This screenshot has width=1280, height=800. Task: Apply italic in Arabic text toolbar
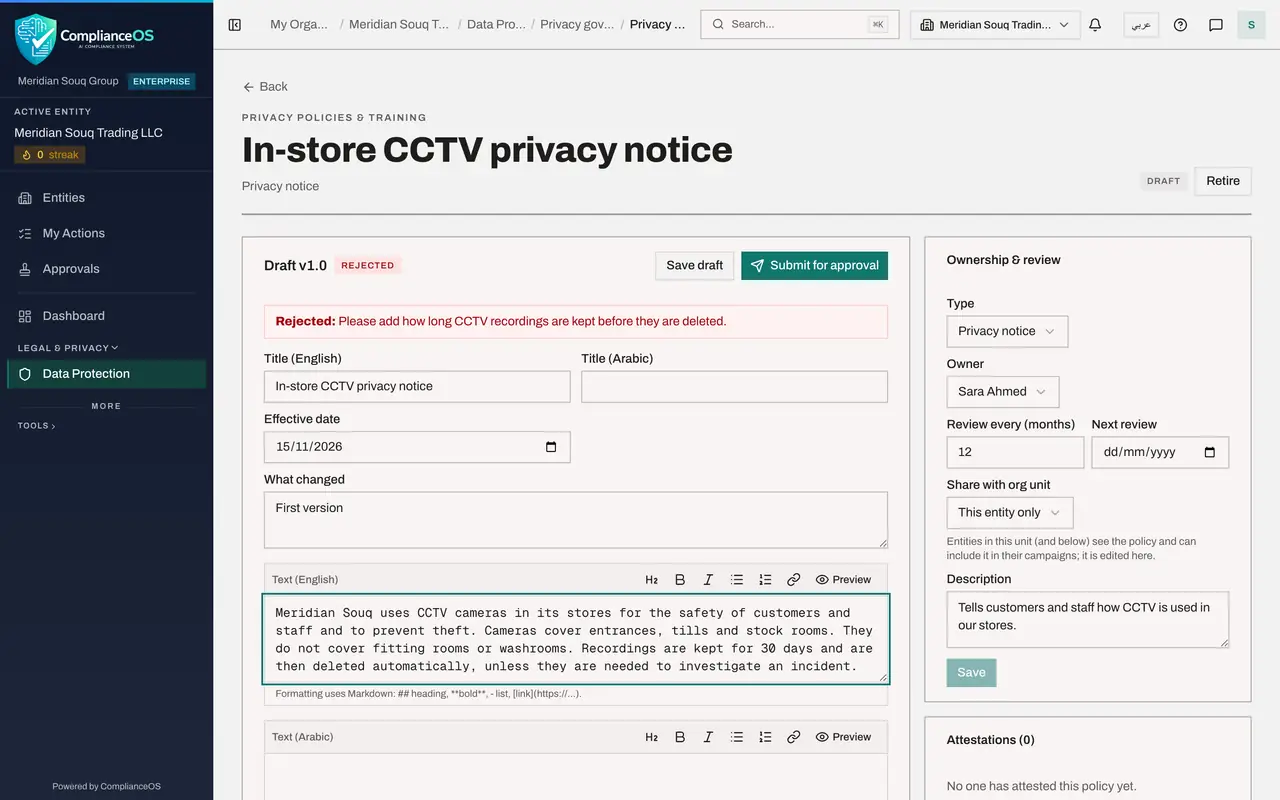(708, 737)
